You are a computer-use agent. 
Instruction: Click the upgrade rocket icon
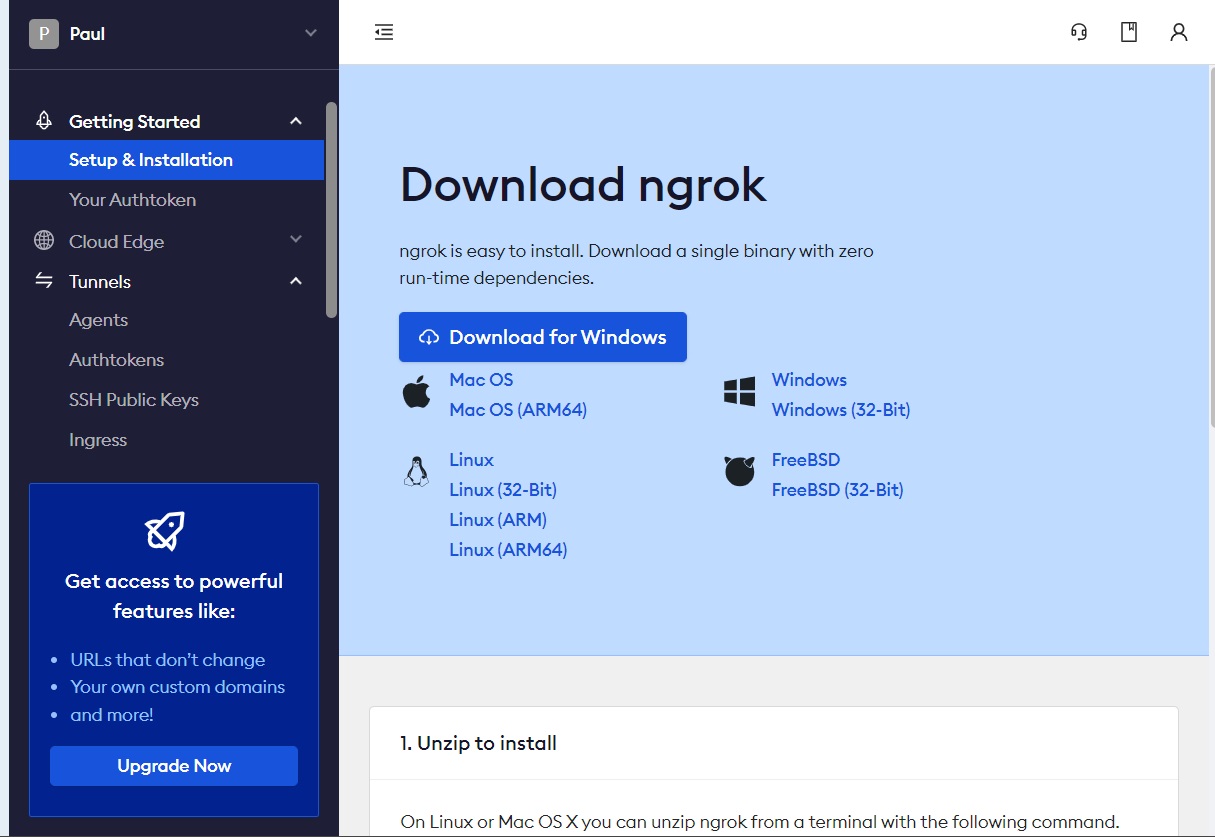tap(165, 531)
